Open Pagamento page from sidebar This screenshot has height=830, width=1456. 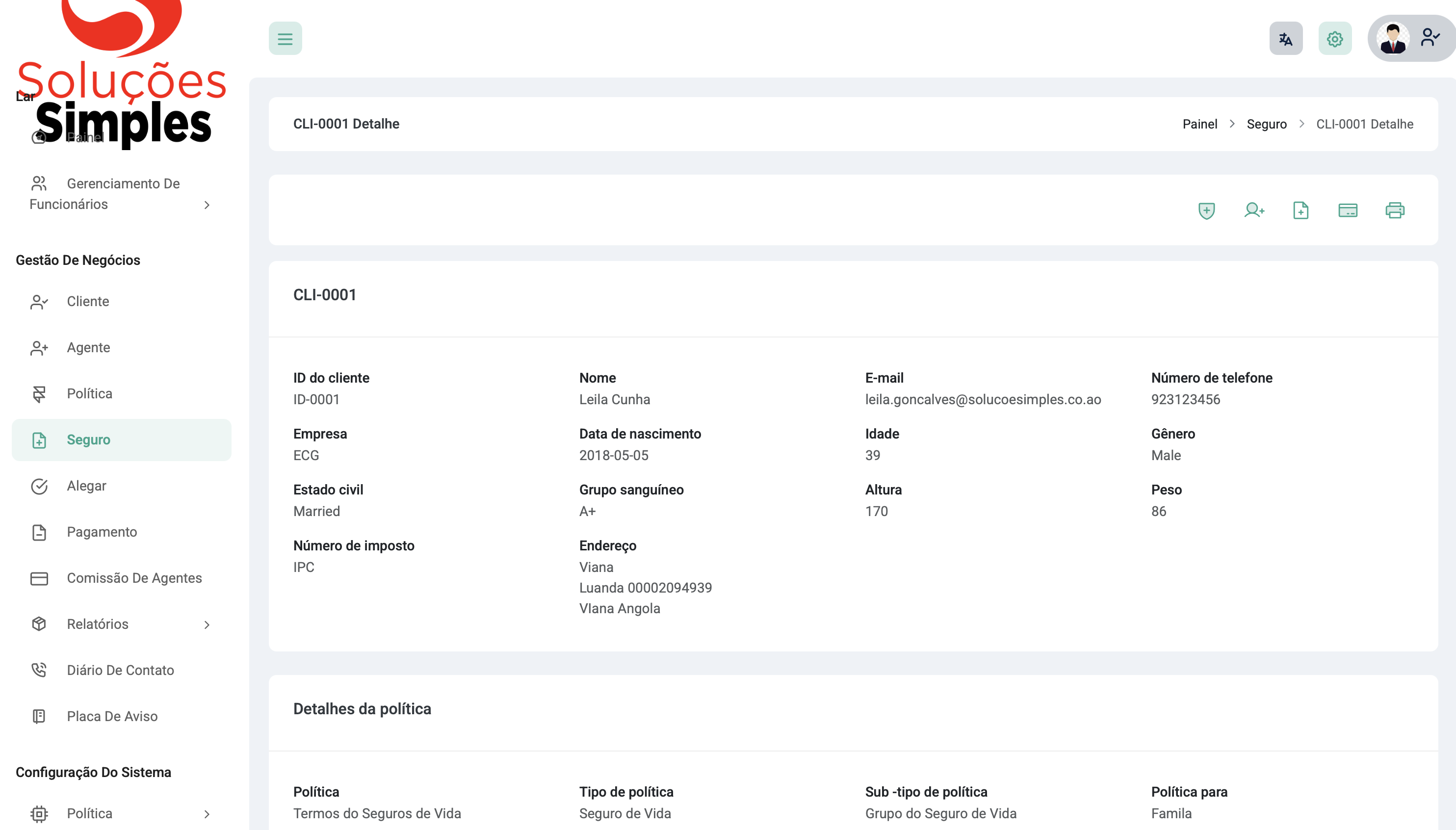[x=102, y=532]
